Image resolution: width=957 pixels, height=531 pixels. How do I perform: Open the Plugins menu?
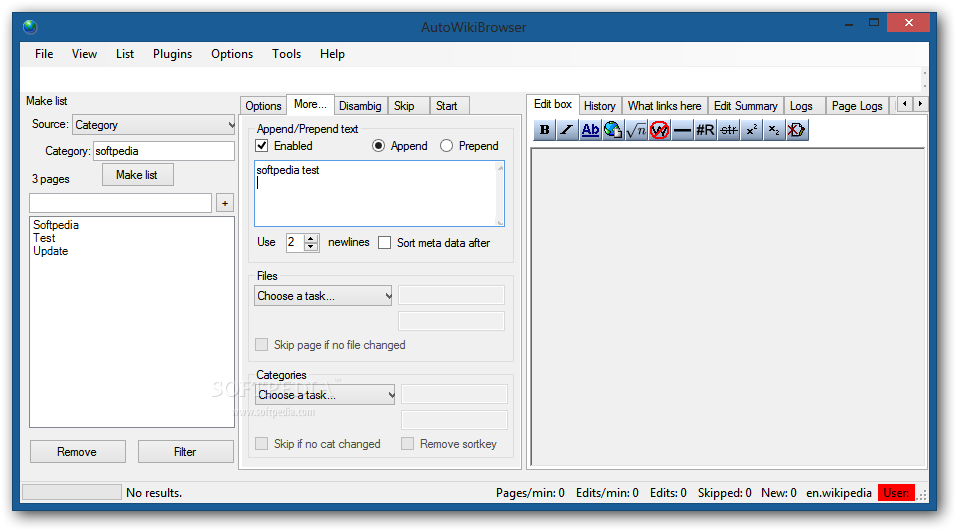tap(172, 54)
